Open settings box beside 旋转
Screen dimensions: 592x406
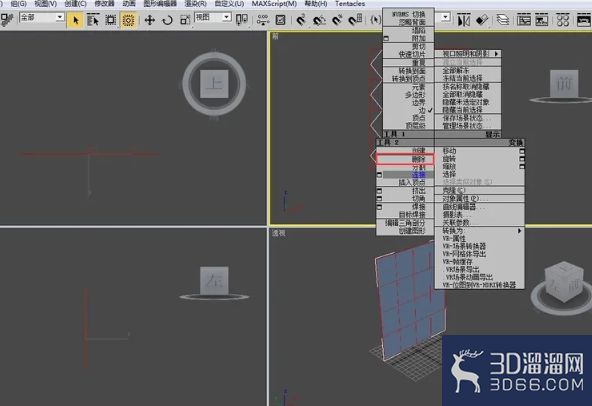[521, 159]
